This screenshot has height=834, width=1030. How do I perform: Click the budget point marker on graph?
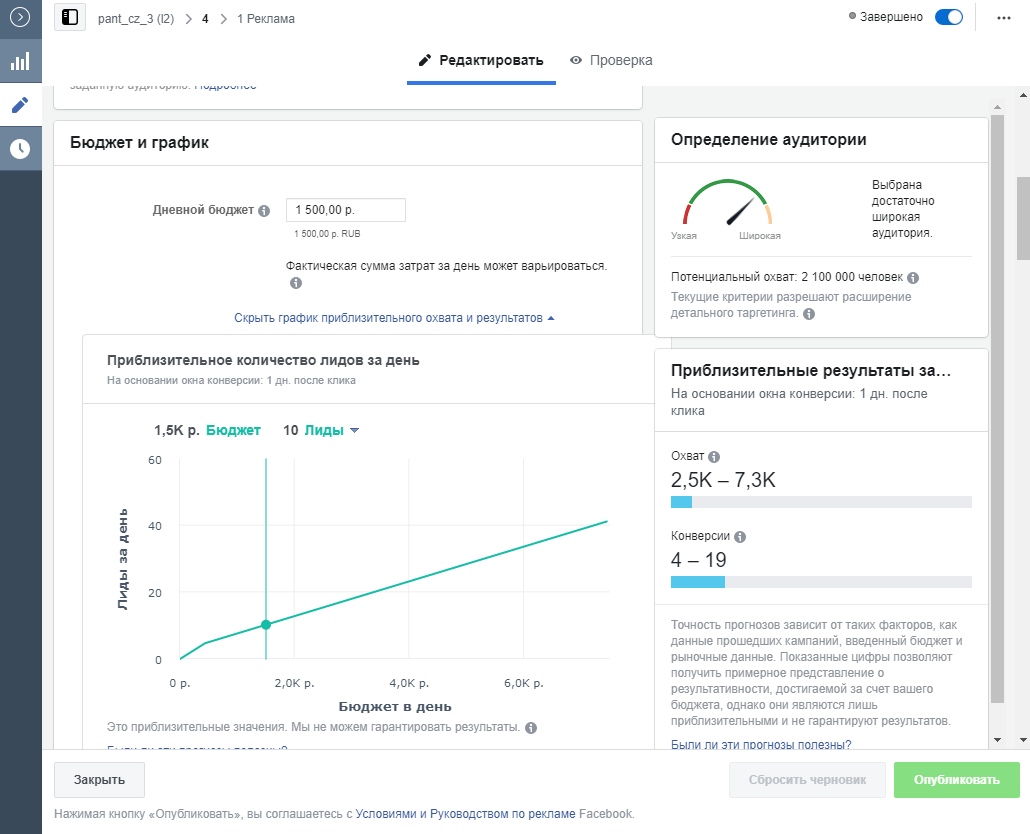click(x=266, y=625)
